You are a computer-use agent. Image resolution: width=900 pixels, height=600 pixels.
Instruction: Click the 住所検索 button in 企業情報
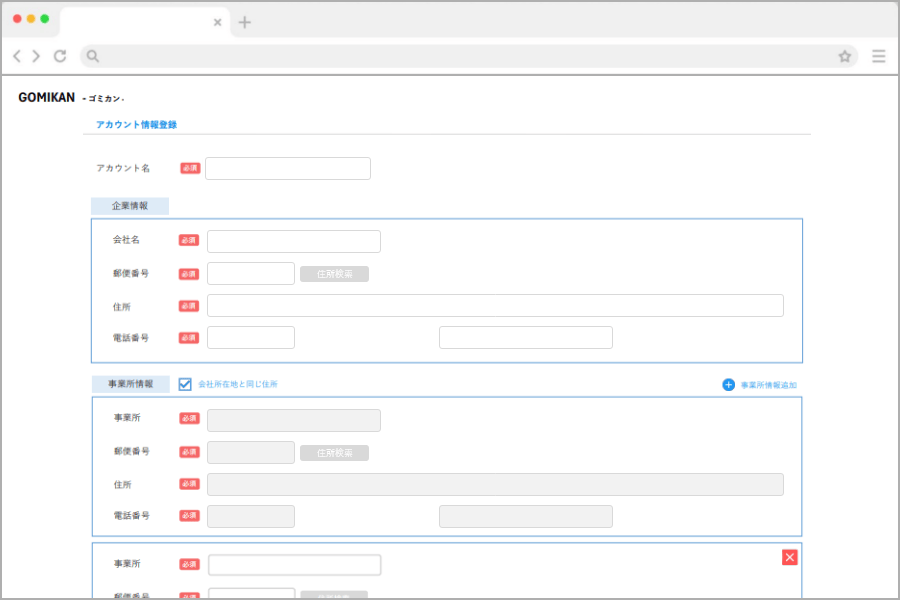point(334,274)
